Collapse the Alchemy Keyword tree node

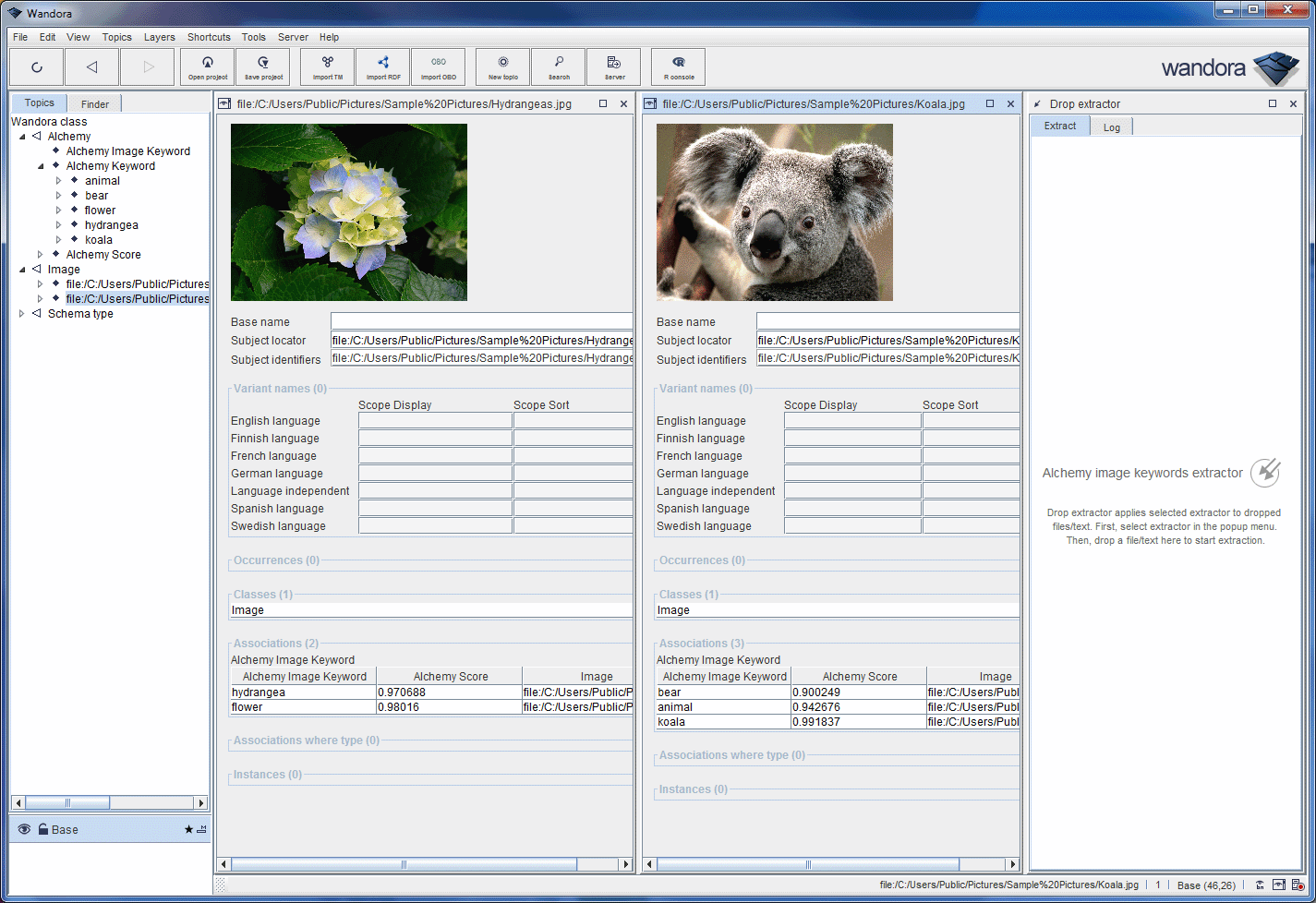pos(41,166)
